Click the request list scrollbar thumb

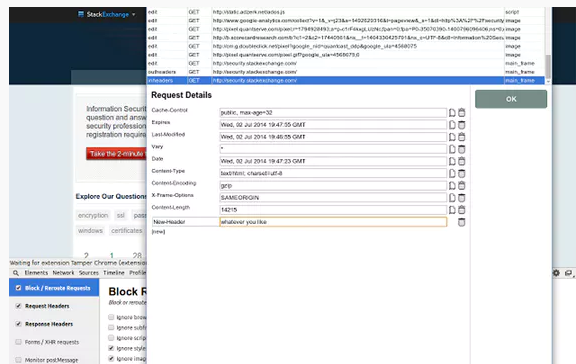tap(548, 66)
